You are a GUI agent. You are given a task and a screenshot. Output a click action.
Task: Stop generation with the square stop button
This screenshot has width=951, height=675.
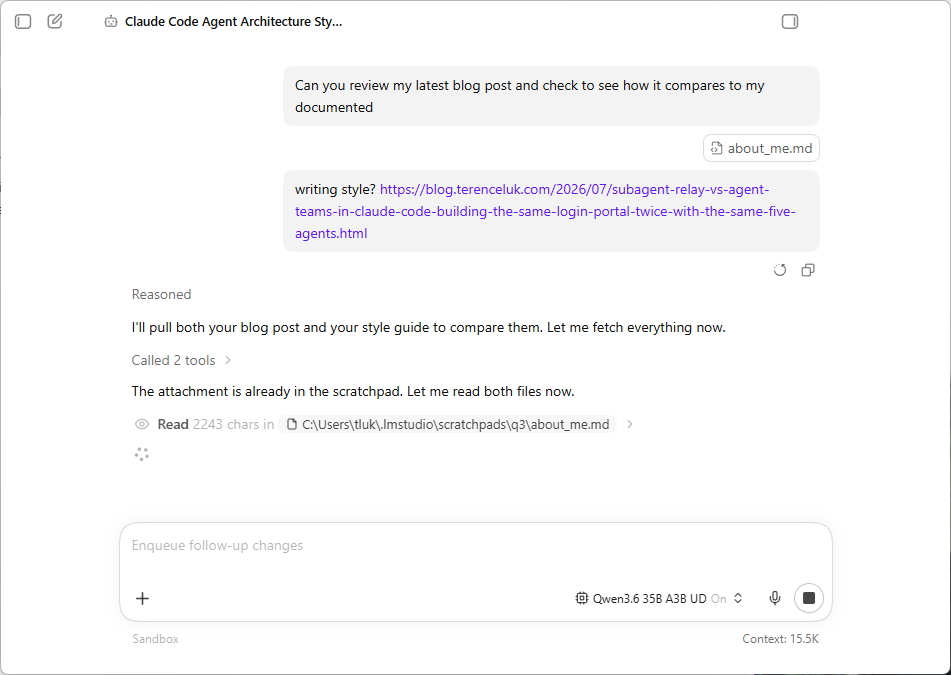(808, 599)
